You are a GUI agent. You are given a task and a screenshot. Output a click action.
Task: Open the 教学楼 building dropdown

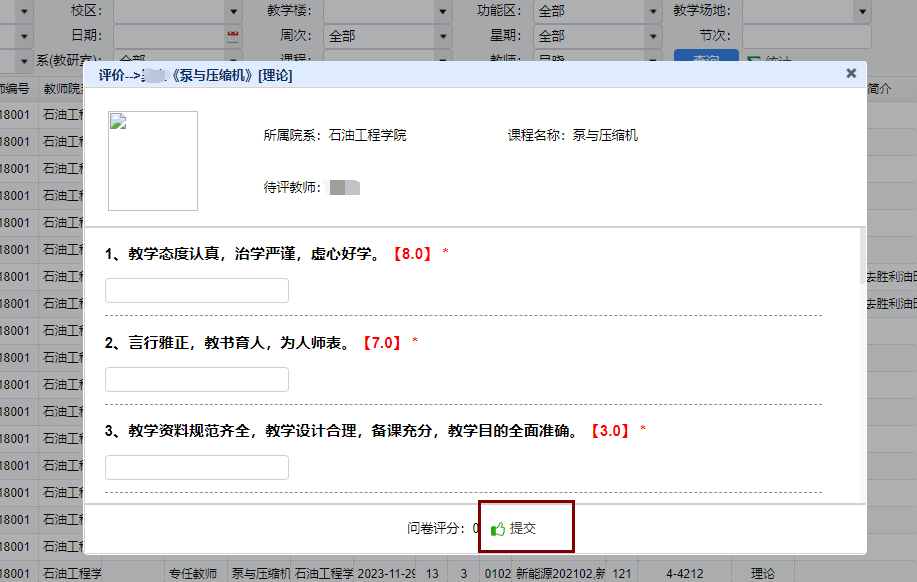point(443,12)
